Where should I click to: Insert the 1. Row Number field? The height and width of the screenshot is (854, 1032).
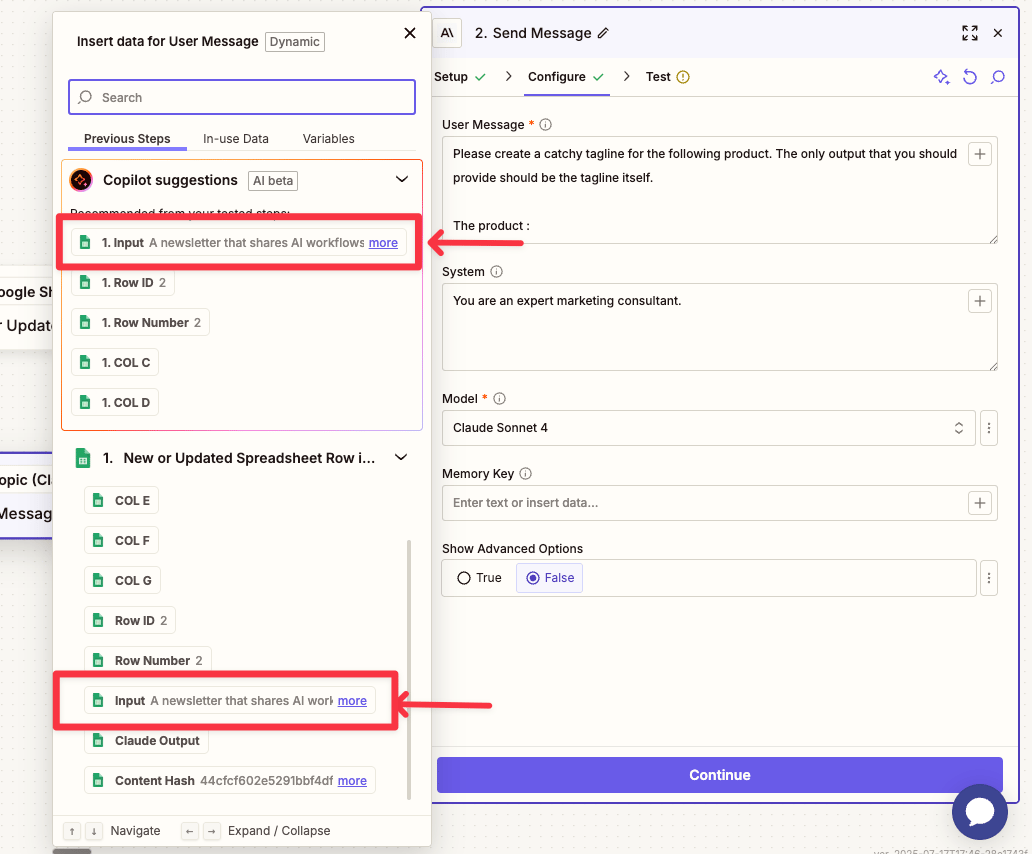click(x=140, y=322)
